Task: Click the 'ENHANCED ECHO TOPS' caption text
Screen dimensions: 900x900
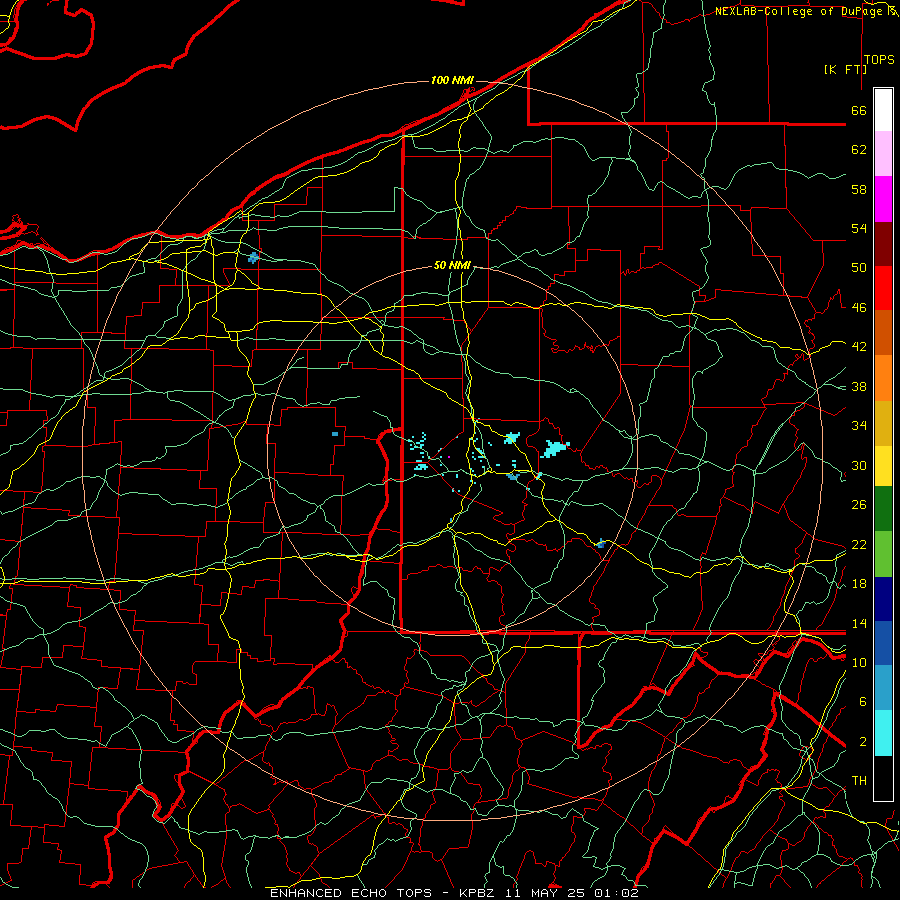Action: (351, 893)
